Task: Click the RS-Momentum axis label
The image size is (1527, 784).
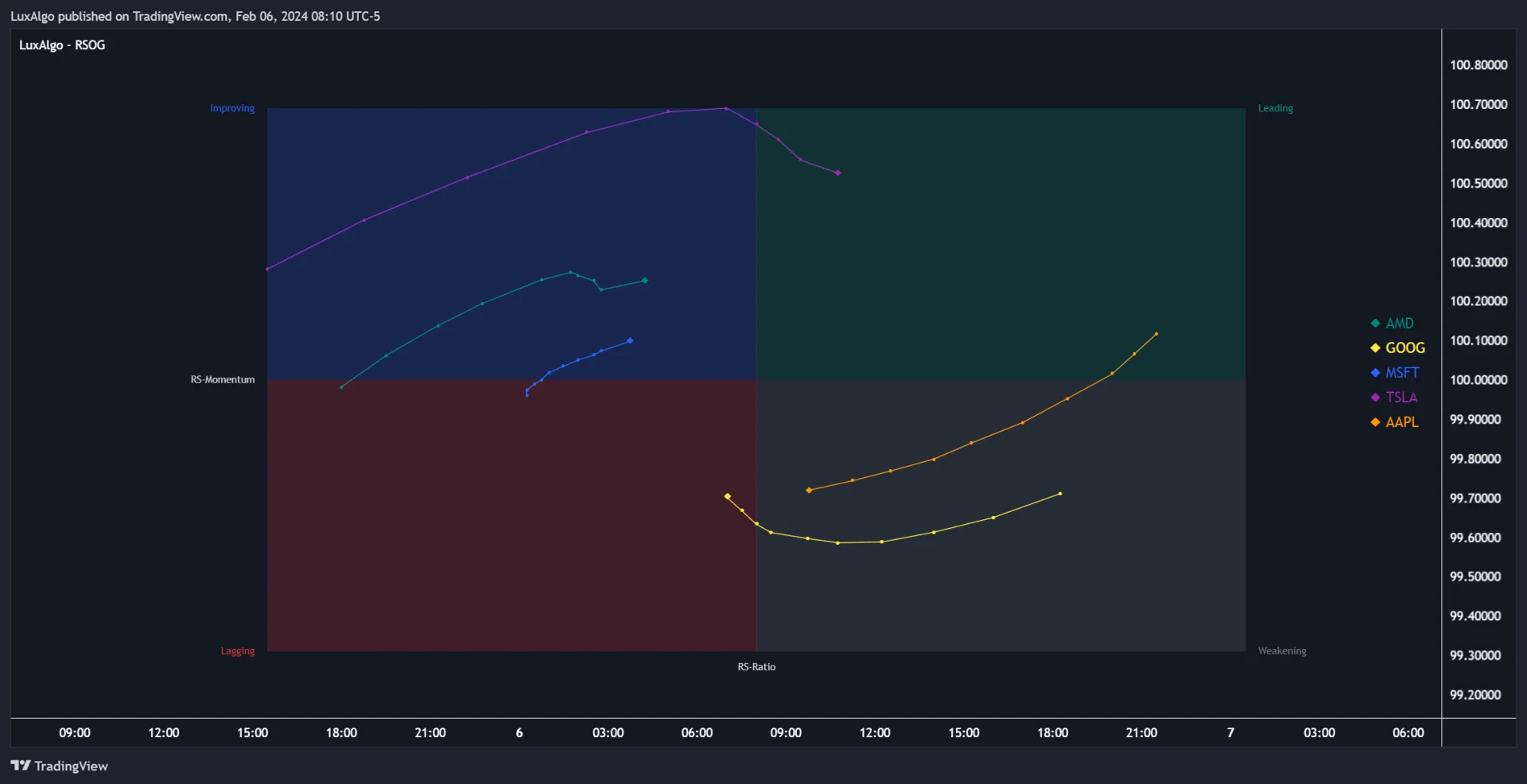Action: pyautogui.click(x=223, y=379)
